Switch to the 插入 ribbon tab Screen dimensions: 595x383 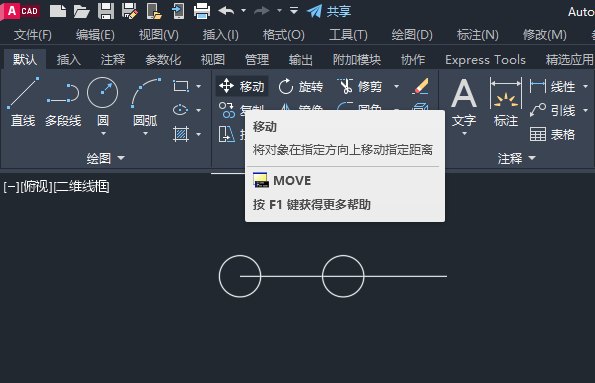click(69, 60)
